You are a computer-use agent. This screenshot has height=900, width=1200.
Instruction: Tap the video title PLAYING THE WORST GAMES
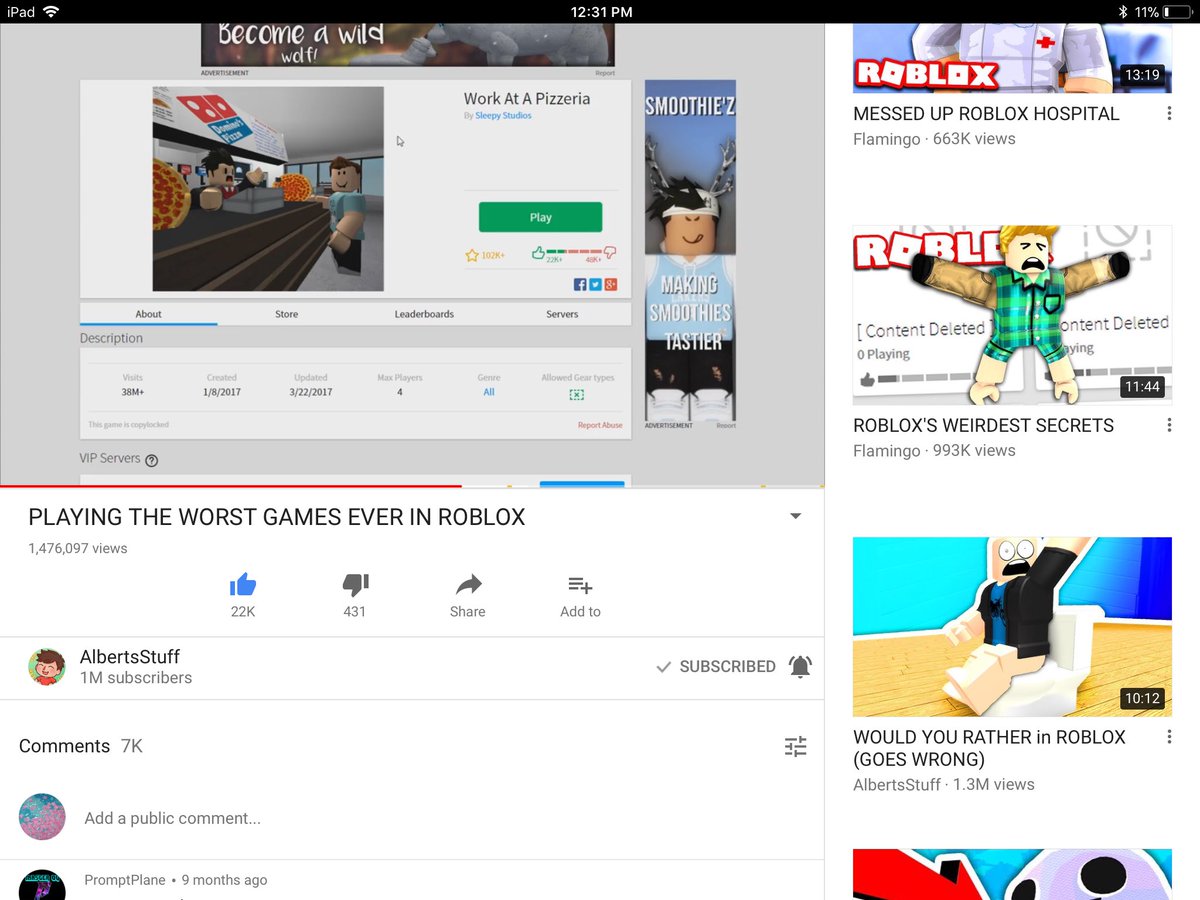click(277, 517)
